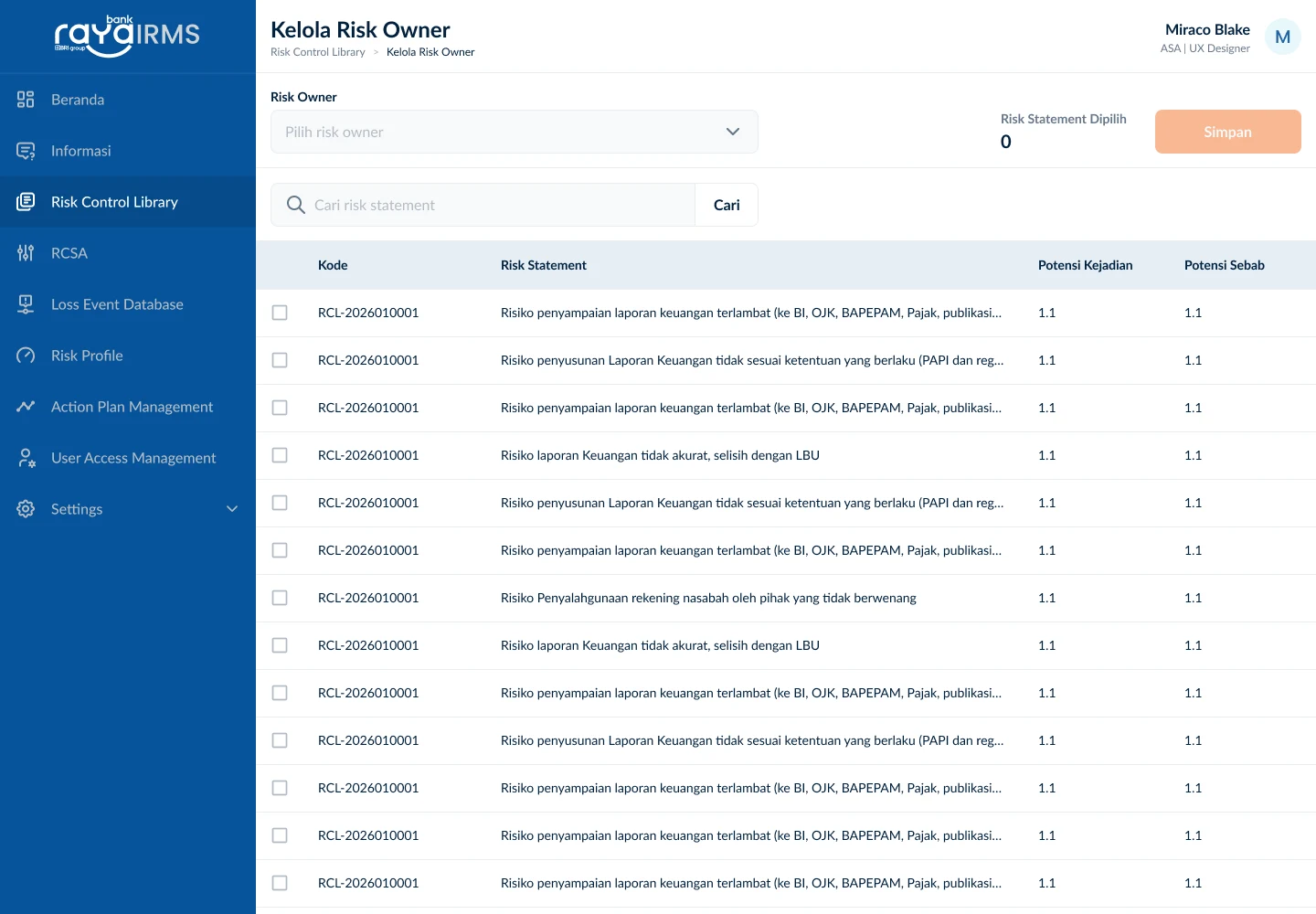Image resolution: width=1316 pixels, height=914 pixels.
Task: Open Beranda menu item
Action: (128, 100)
